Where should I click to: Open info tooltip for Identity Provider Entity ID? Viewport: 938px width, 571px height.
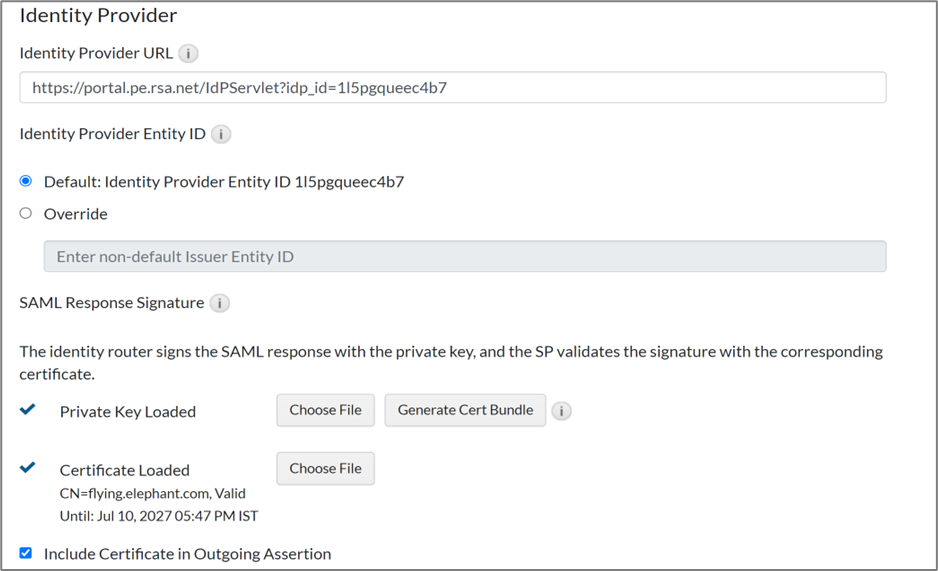pos(221,134)
